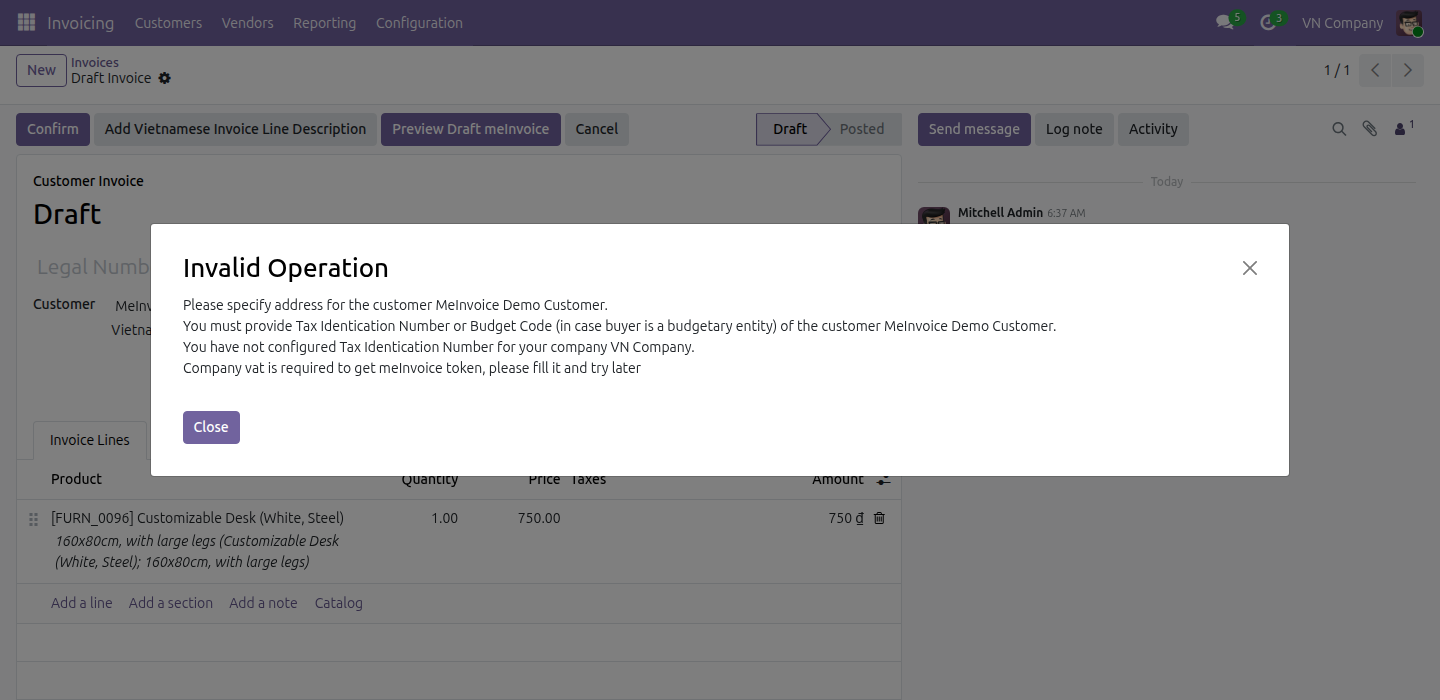Open the apps grid menu icon
The image size is (1440, 700).
point(26,22)
